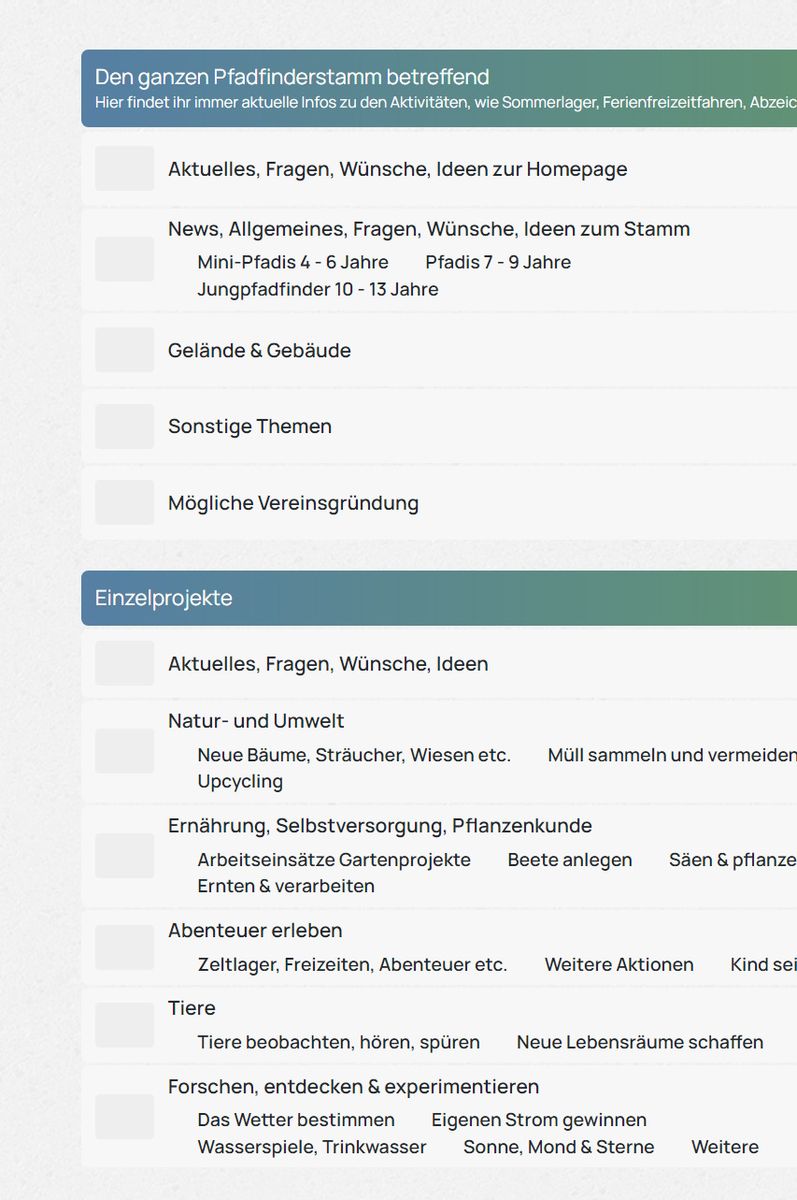Open the Einzelprojekte category header

pos(164,598)
